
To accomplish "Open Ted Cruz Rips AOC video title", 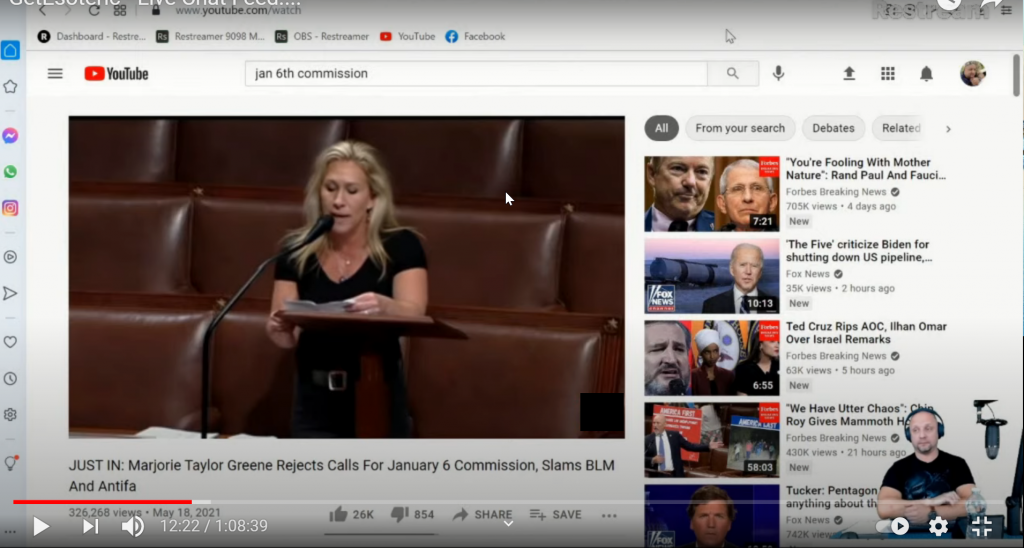I will point(866,332).
